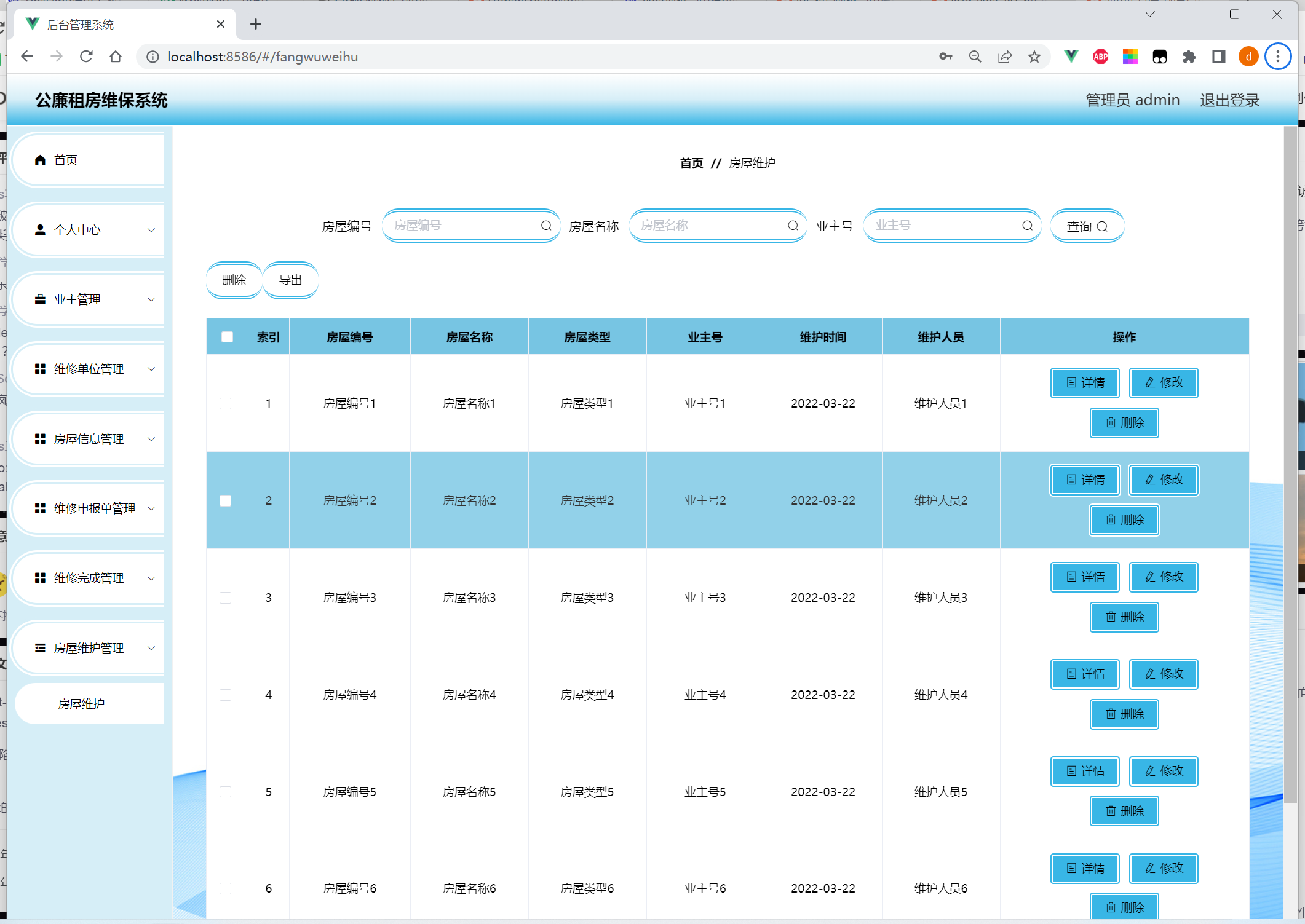Bookmark page using star icon
The image size is (1305, 924).
[x=1034, y=57]
